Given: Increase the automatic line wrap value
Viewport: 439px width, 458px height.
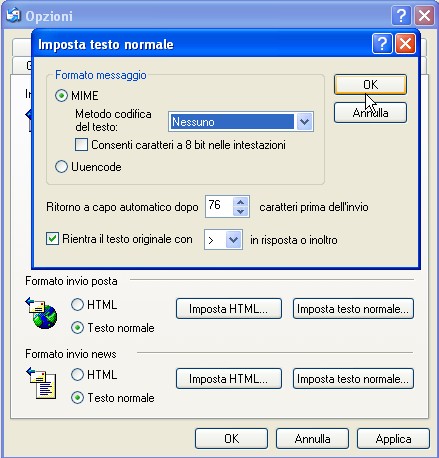Looking at the screenshot, I should pos(241,202).
